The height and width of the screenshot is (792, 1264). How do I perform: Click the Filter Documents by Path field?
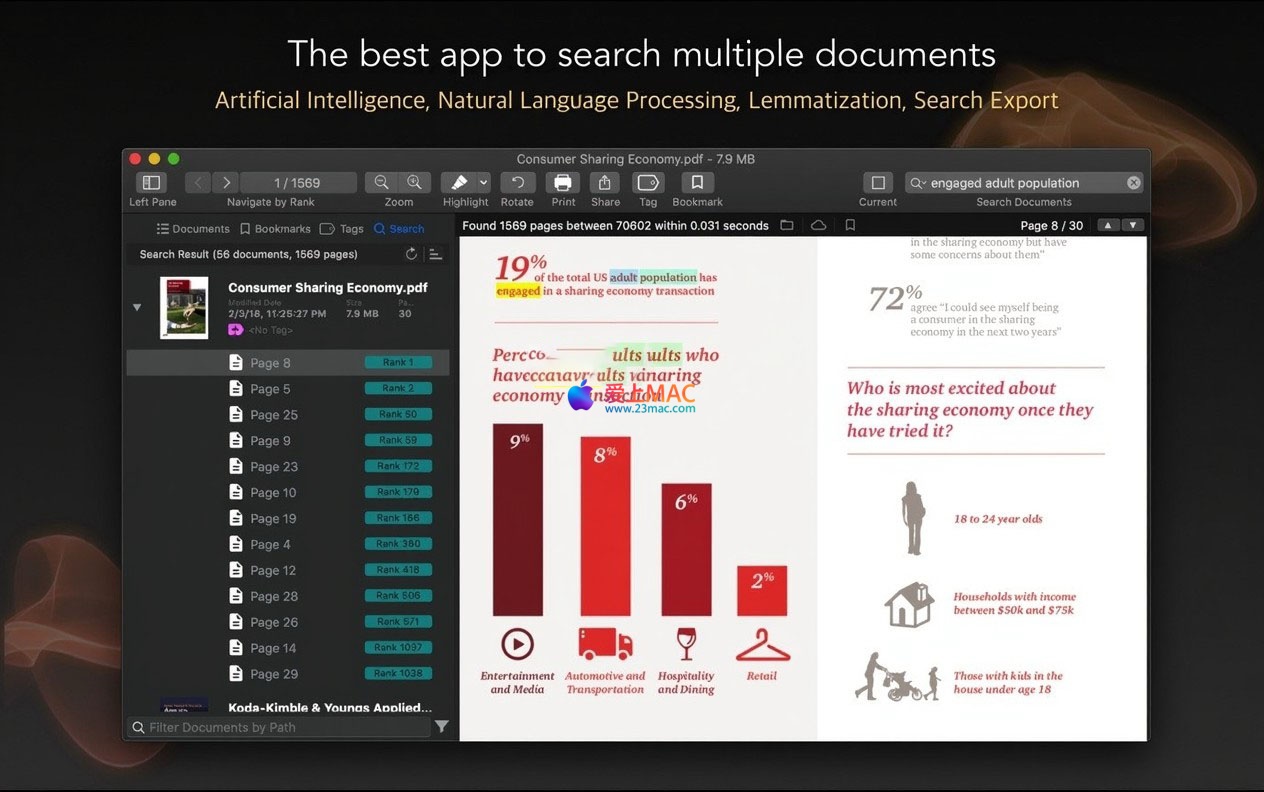coord(285,727)
